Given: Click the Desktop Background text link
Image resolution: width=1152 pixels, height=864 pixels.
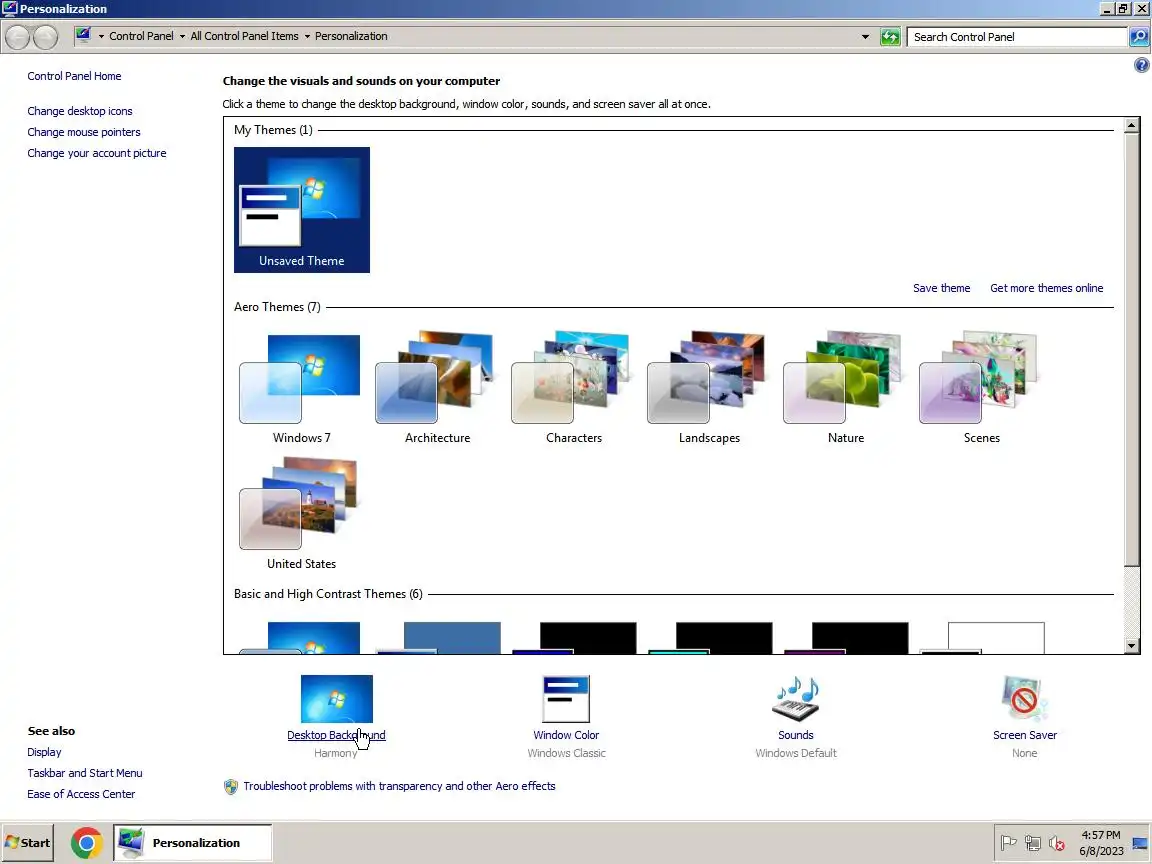Looking at the screenshot, I should [336, 735].
